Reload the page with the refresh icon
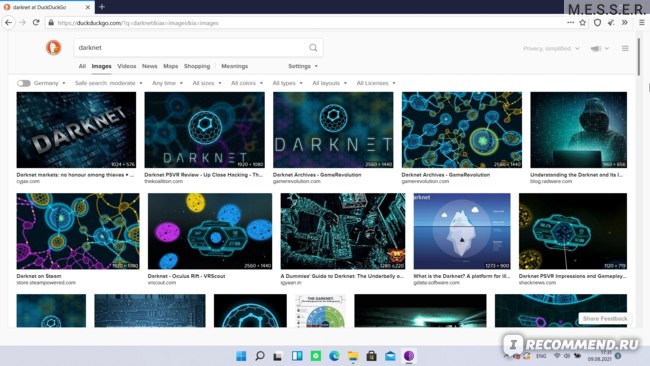This screenshot has width=650, height=366. click(36, 23)
